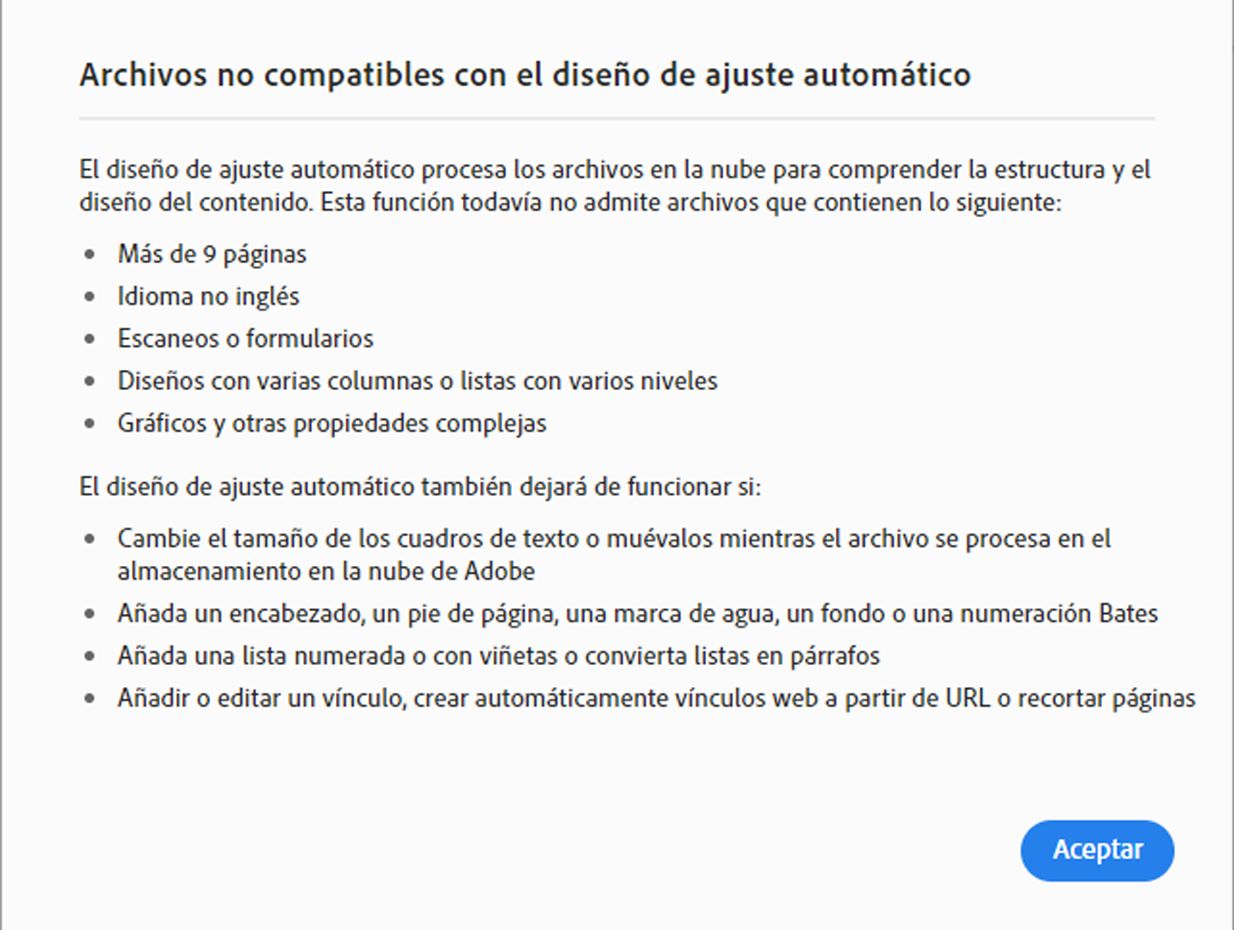The width and height of the screenshot is (1234, 930).
Task: Click the dialog background near the top edge
Action: click(x=617, y=20)
